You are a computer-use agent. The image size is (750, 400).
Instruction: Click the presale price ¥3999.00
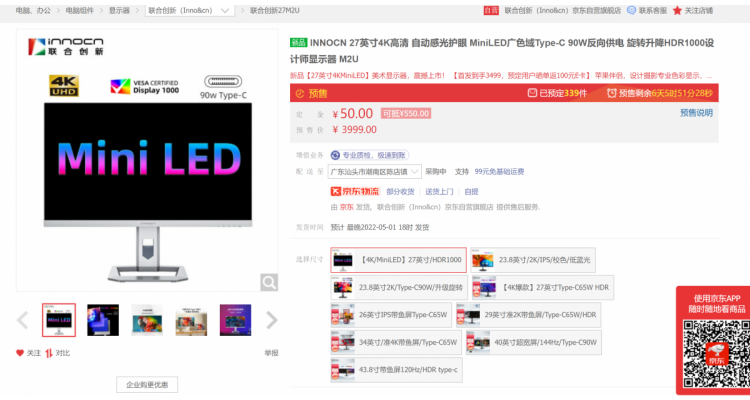point(354,130)
